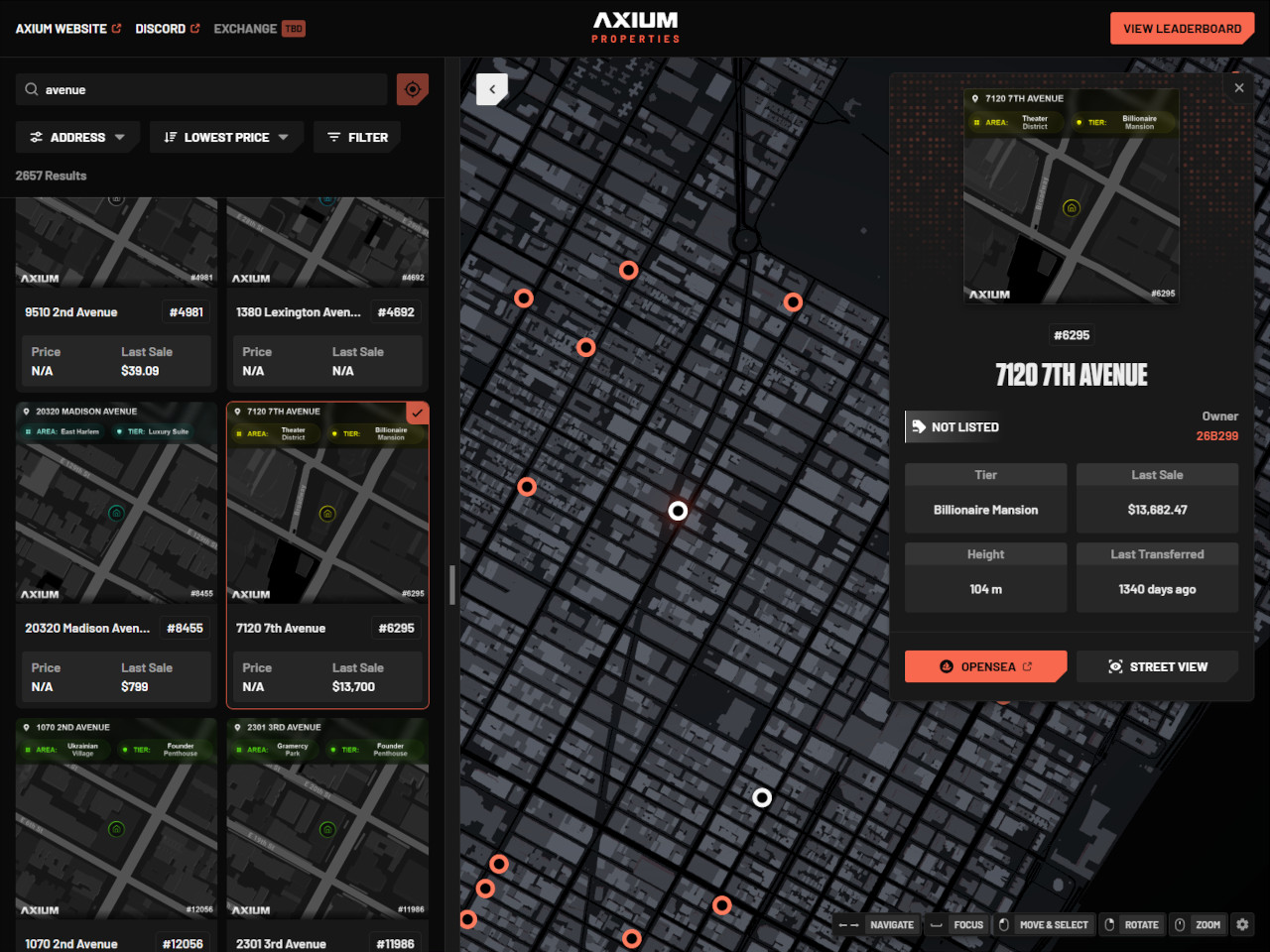Open the Discord link in header
The height and width of the screenshot is (952, 1270).
coord(167,29)
